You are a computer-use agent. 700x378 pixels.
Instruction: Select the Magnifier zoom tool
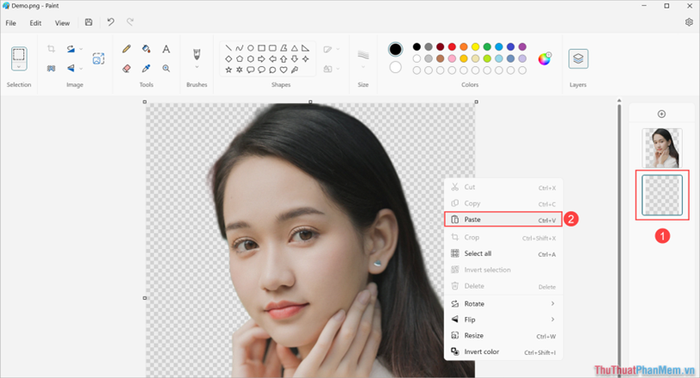tap(166, 68)
